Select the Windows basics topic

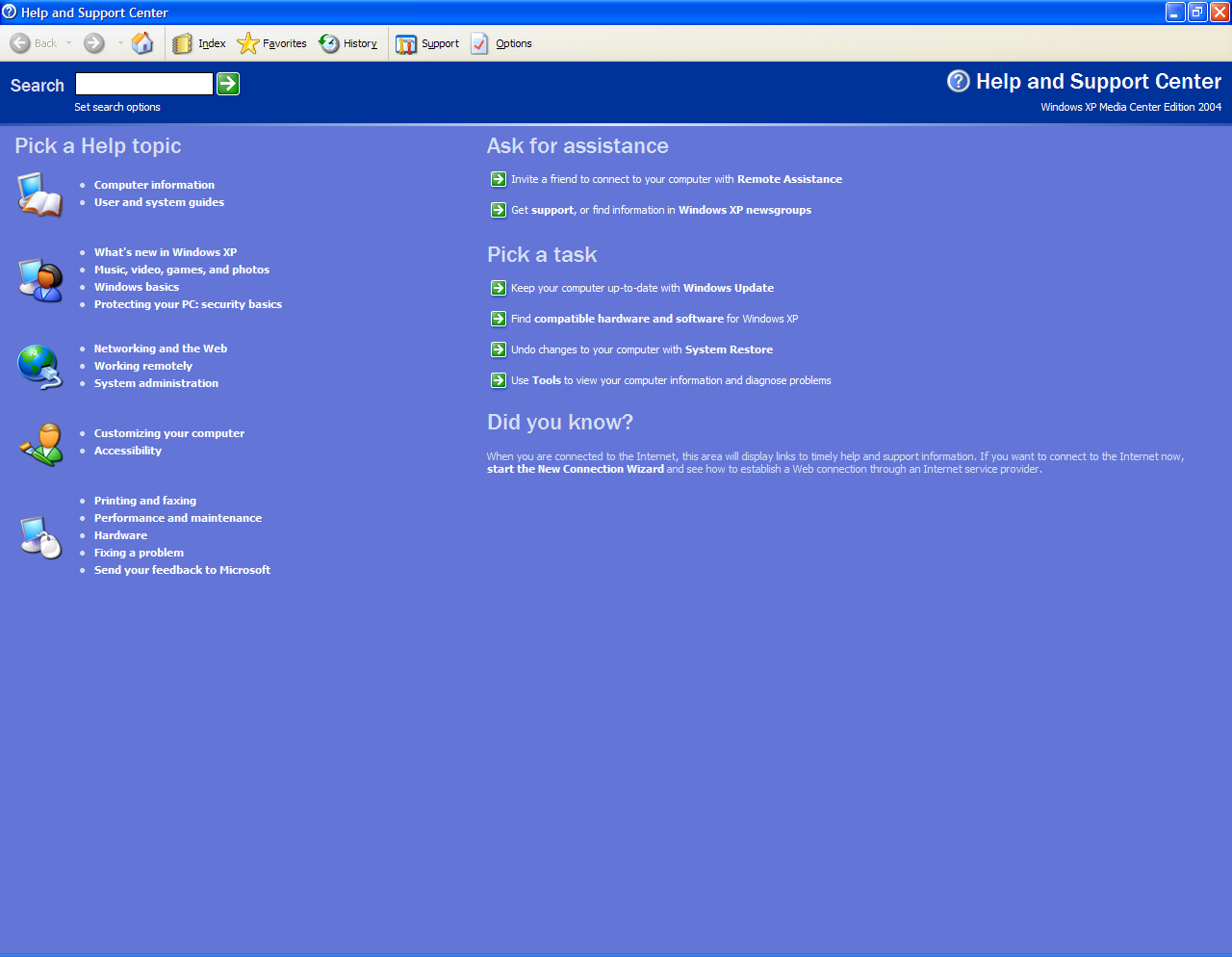137,287
